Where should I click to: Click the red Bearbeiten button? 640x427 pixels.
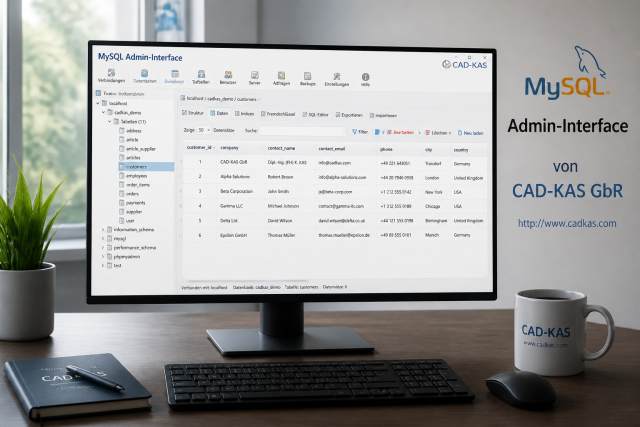(400, 132)
